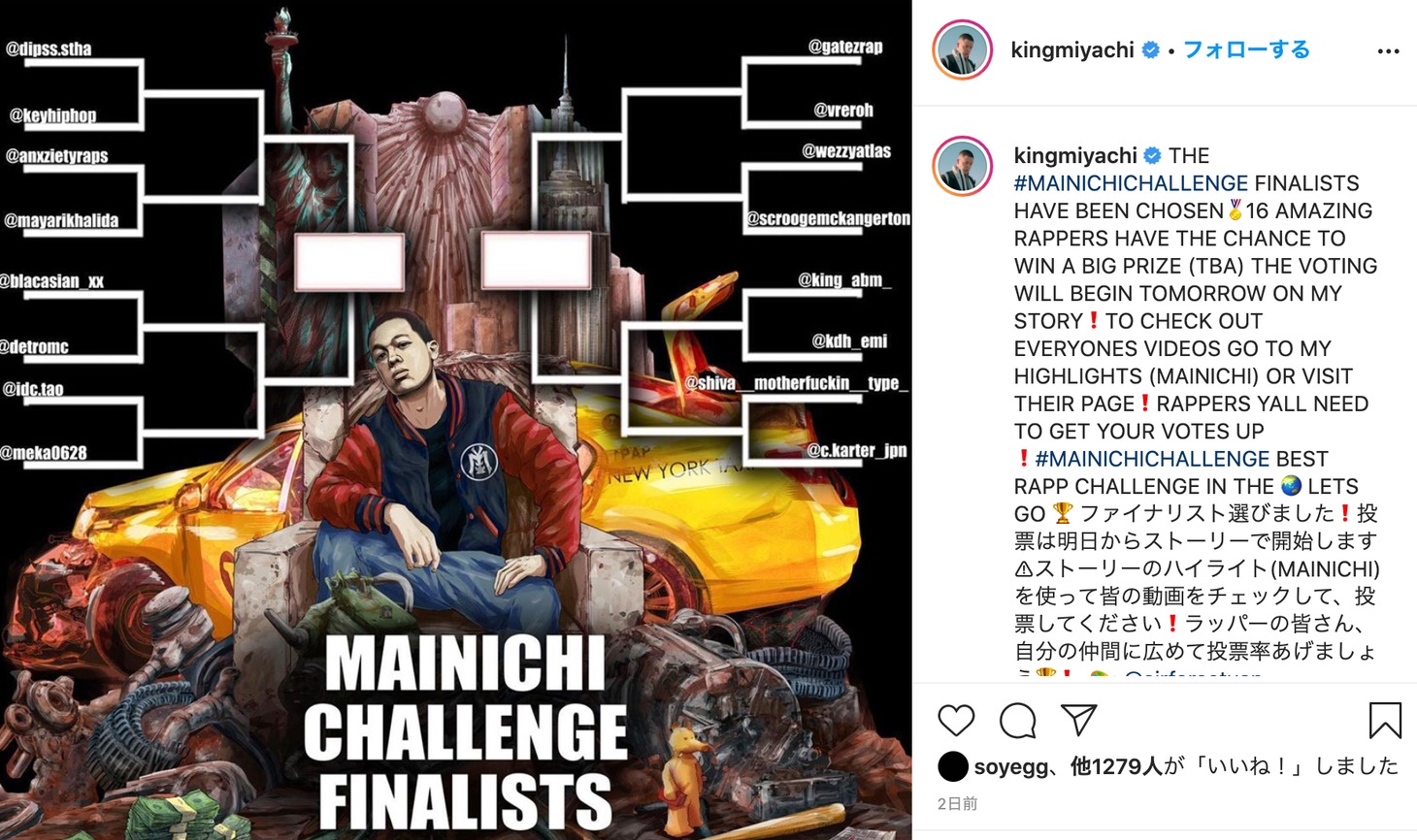
Task: Open more options three-dot menu
Action: (1388, 51)
